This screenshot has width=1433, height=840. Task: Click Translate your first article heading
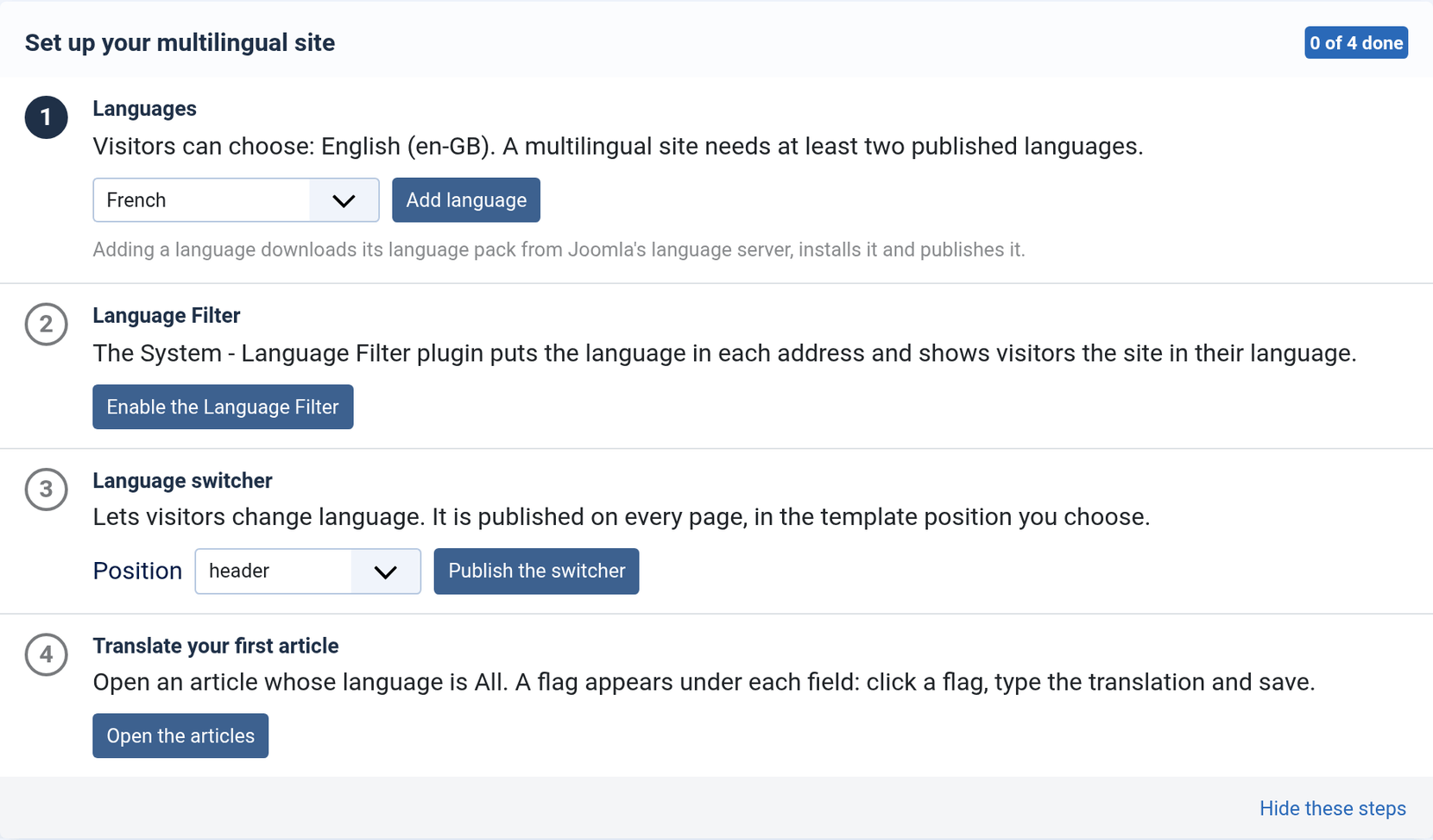[216, 646]
